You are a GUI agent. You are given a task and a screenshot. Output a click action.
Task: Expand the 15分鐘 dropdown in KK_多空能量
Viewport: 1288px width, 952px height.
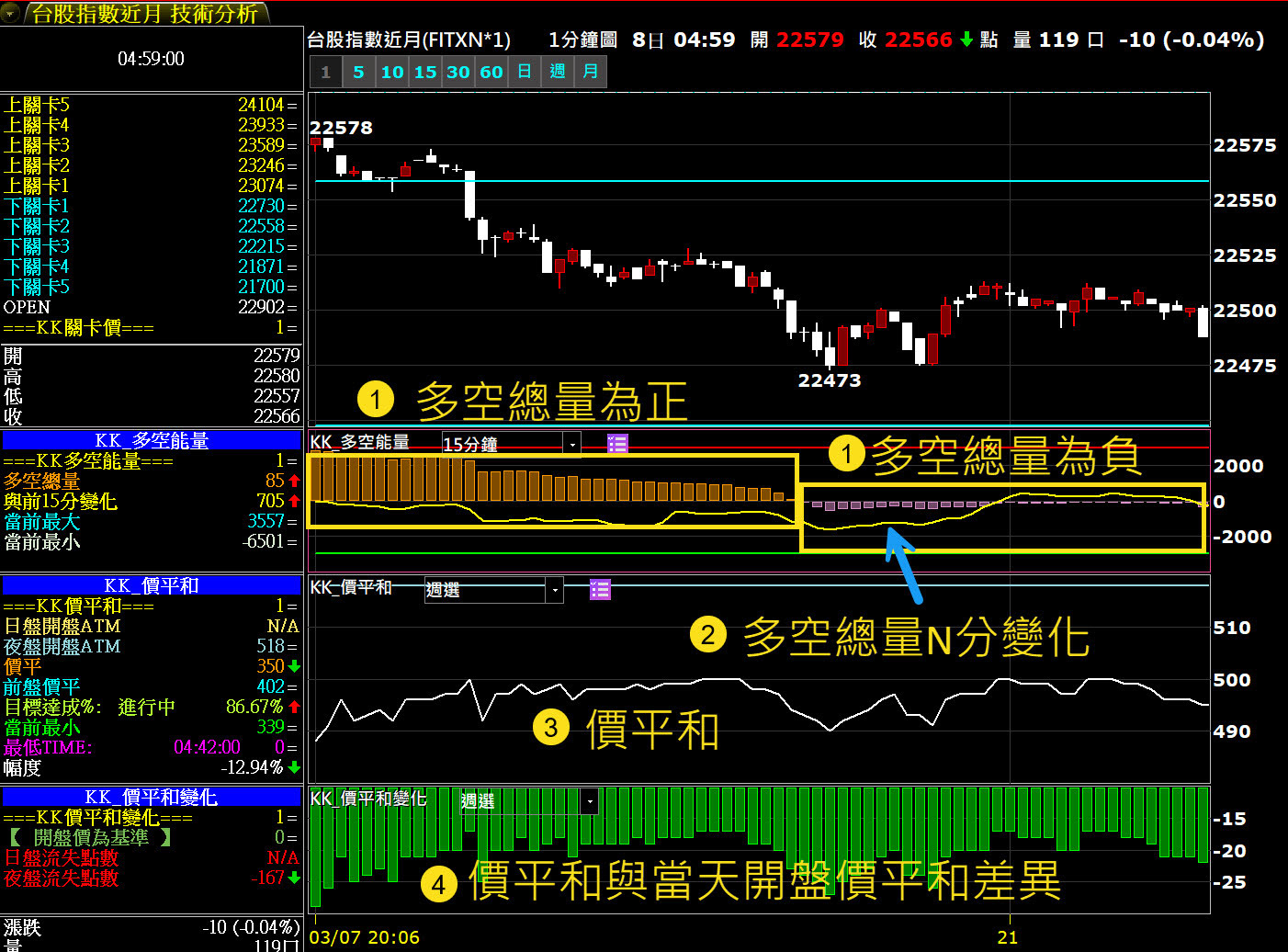[572, 445]
